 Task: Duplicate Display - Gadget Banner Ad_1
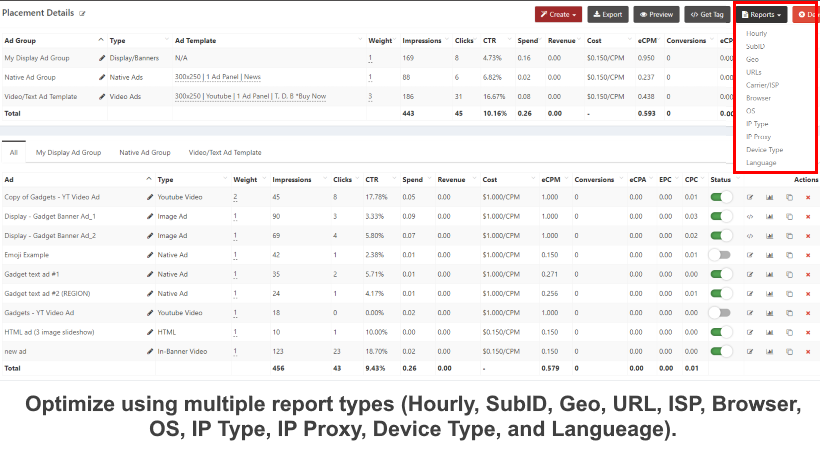789,217
